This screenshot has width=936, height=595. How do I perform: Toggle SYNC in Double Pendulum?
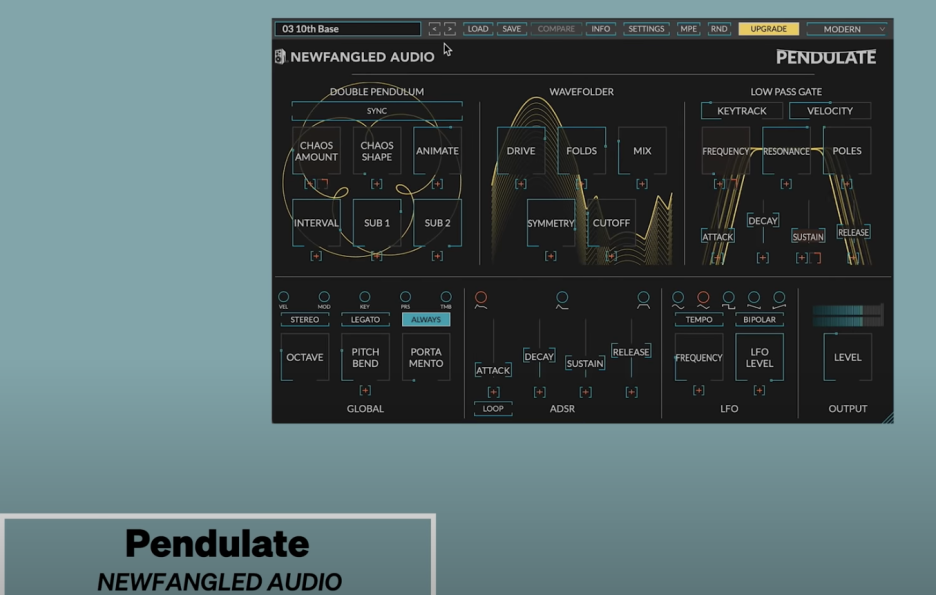click(377, 111)
